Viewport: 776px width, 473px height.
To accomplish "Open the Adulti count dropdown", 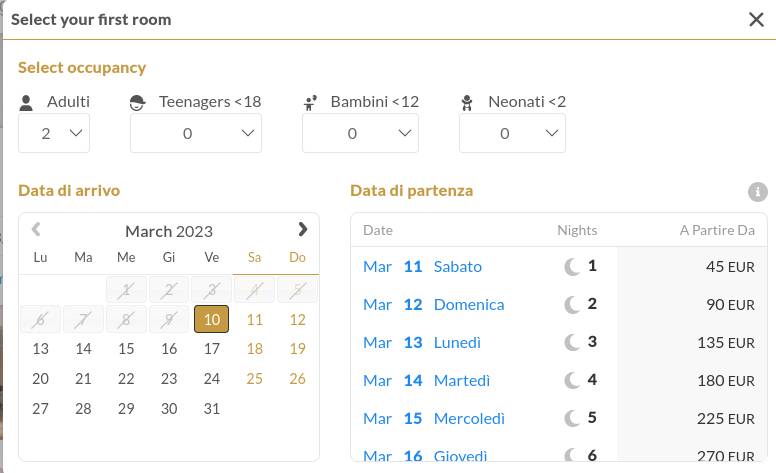I will (x=54, y=133).
